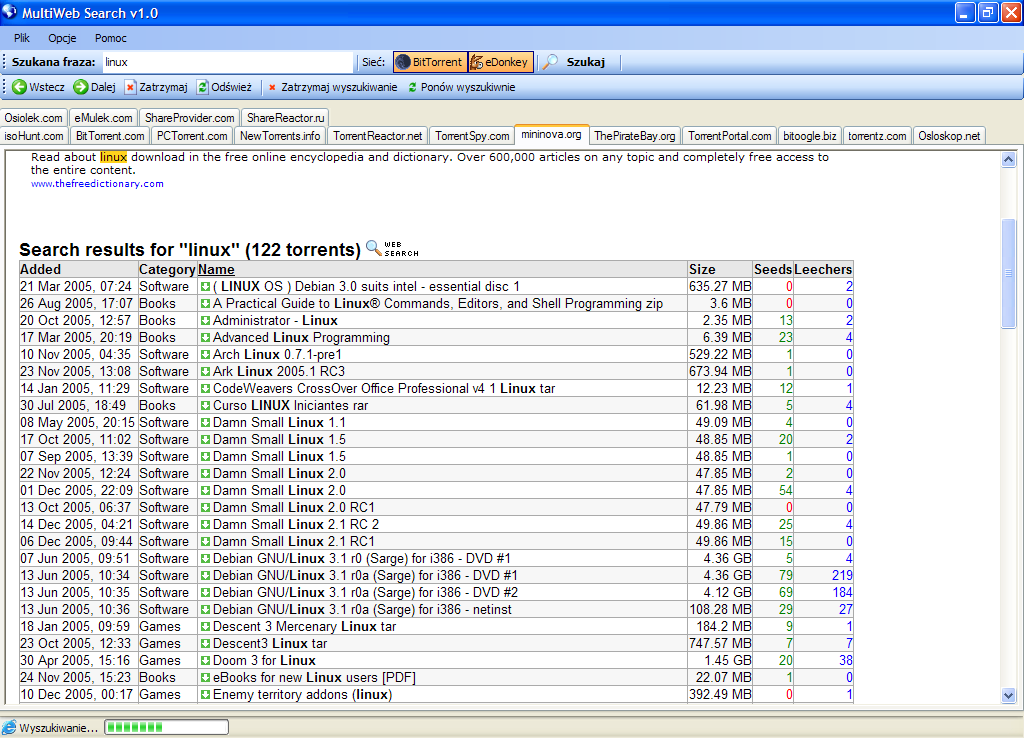1024x738 pixels.
Task: Click download icon for Arch Linux 0.7.1-pre1
Action: pos(205,355)
